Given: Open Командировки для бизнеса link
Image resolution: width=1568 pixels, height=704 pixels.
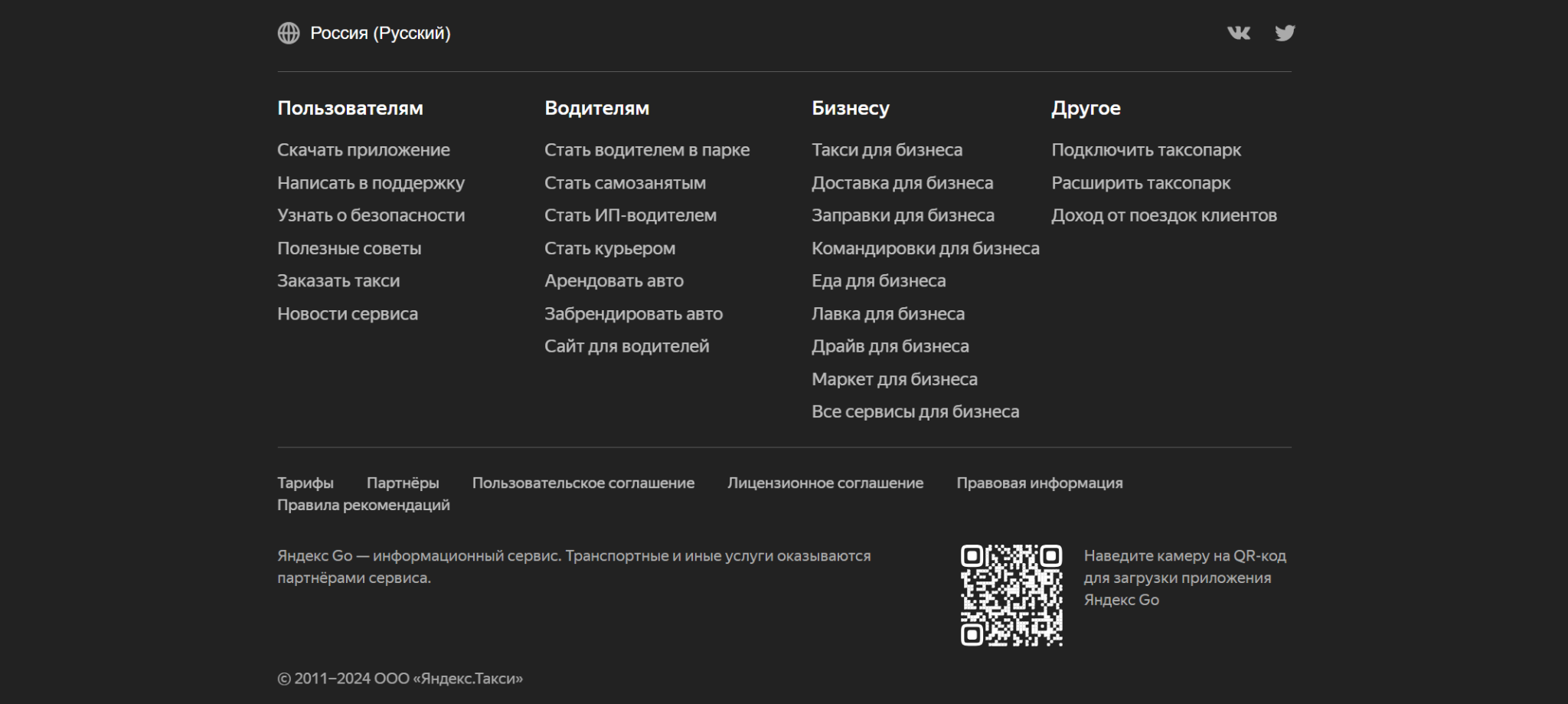Looking at the screenshot, I should 925,248.
